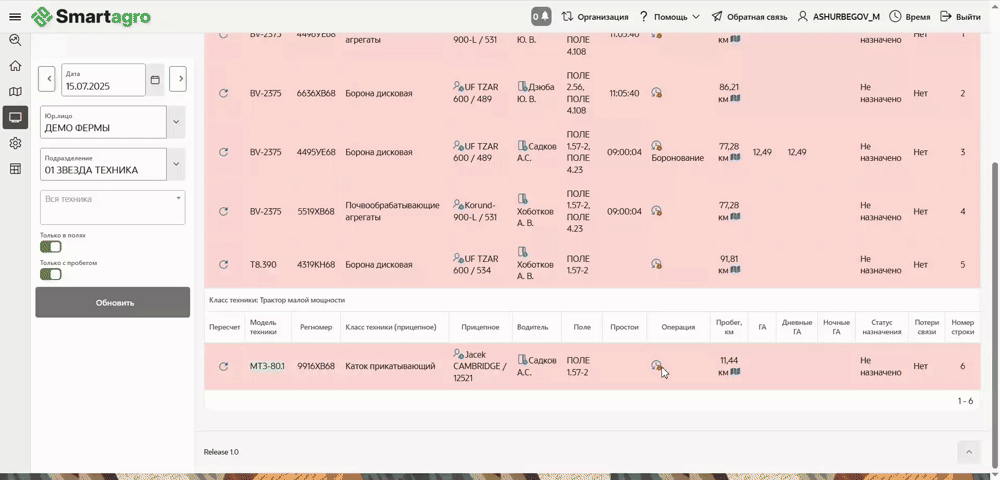The image size is (1000, 480).
Task: Toggle the "Только в полях" switch
Action: [51, 247]
